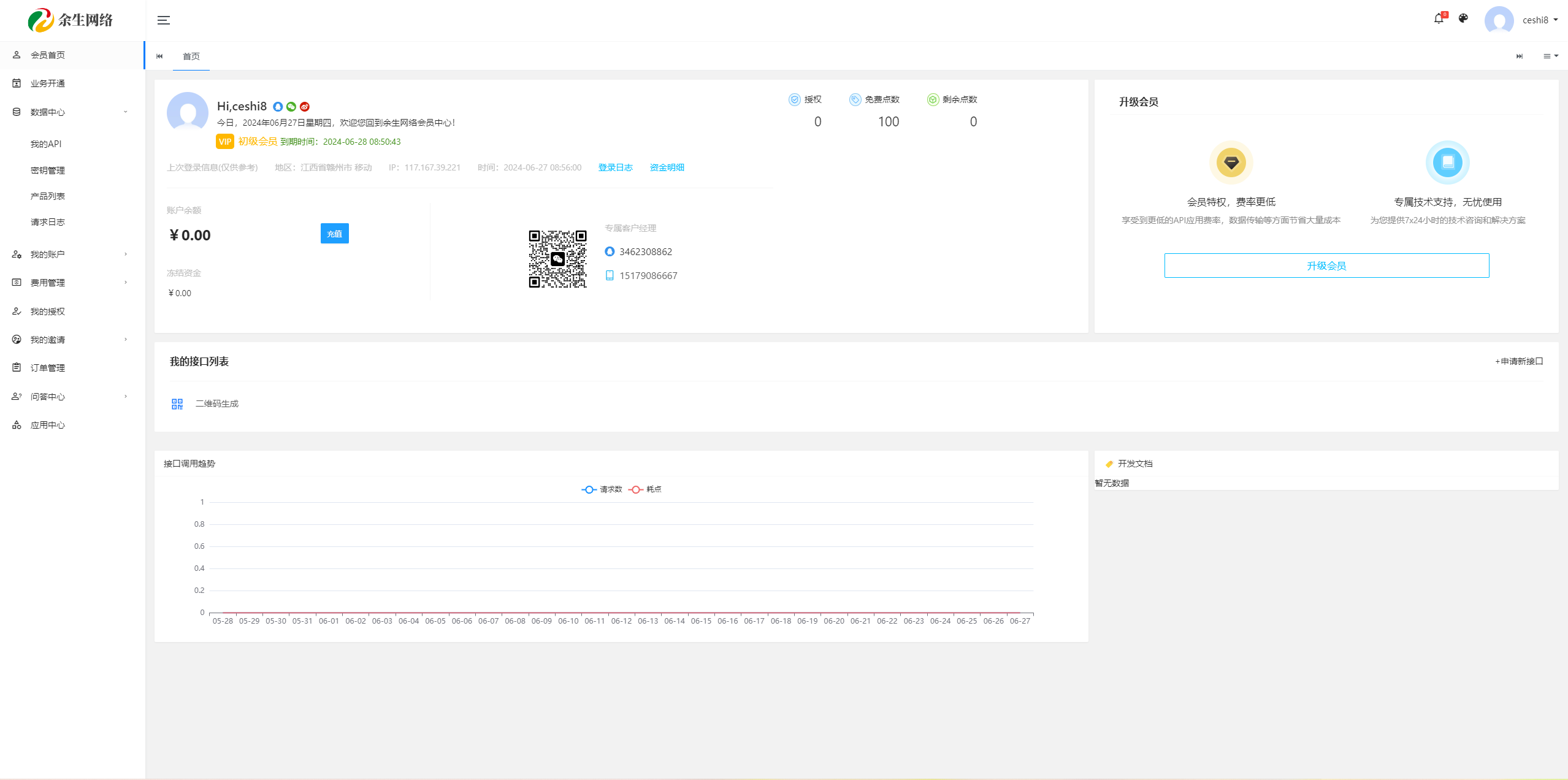
Task: Click the 充值 recharge button
Action: pyautogui.click(x=334, y=234)
